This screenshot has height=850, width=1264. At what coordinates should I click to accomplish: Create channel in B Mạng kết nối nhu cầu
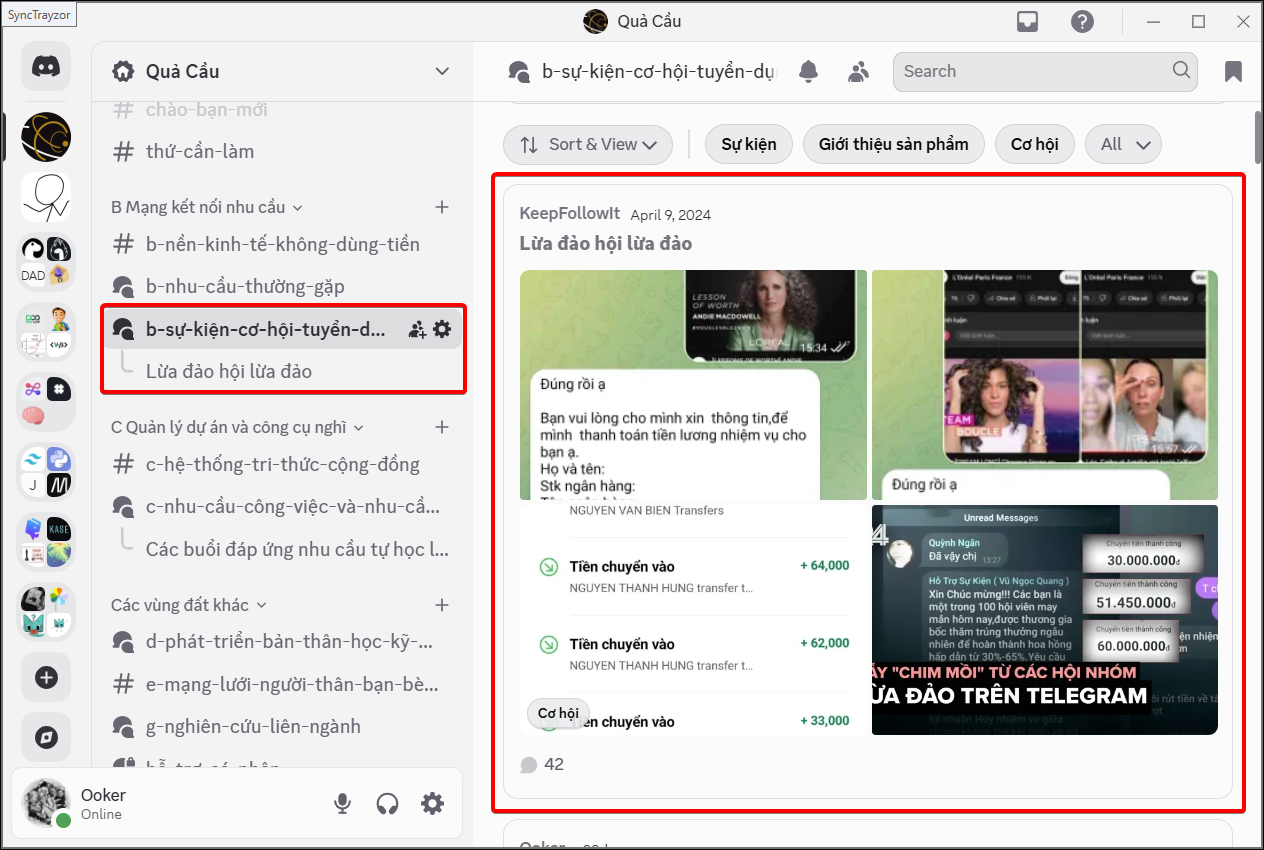pos(442,207)
